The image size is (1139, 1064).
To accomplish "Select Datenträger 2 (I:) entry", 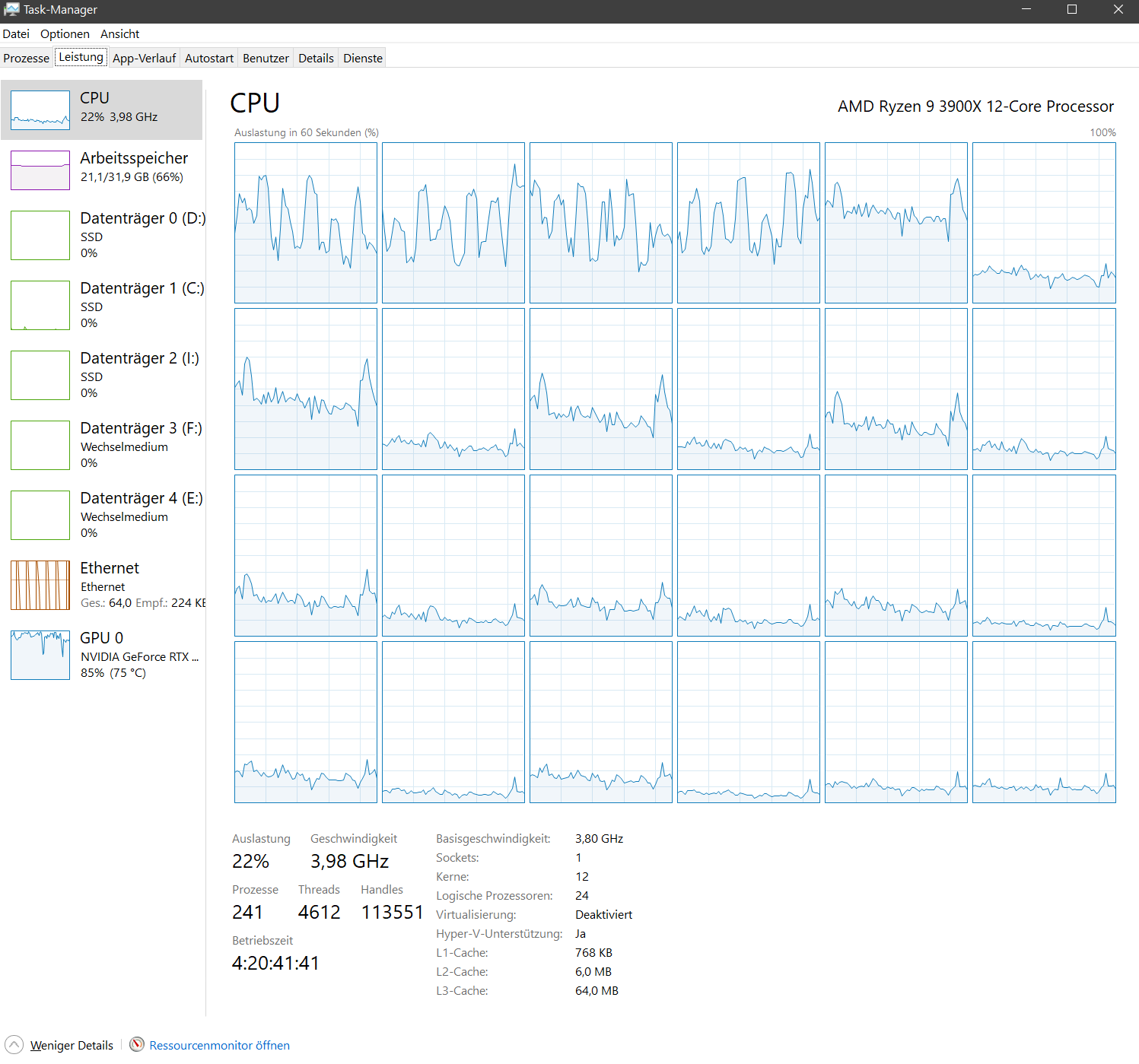I will (x=102, y=375).
